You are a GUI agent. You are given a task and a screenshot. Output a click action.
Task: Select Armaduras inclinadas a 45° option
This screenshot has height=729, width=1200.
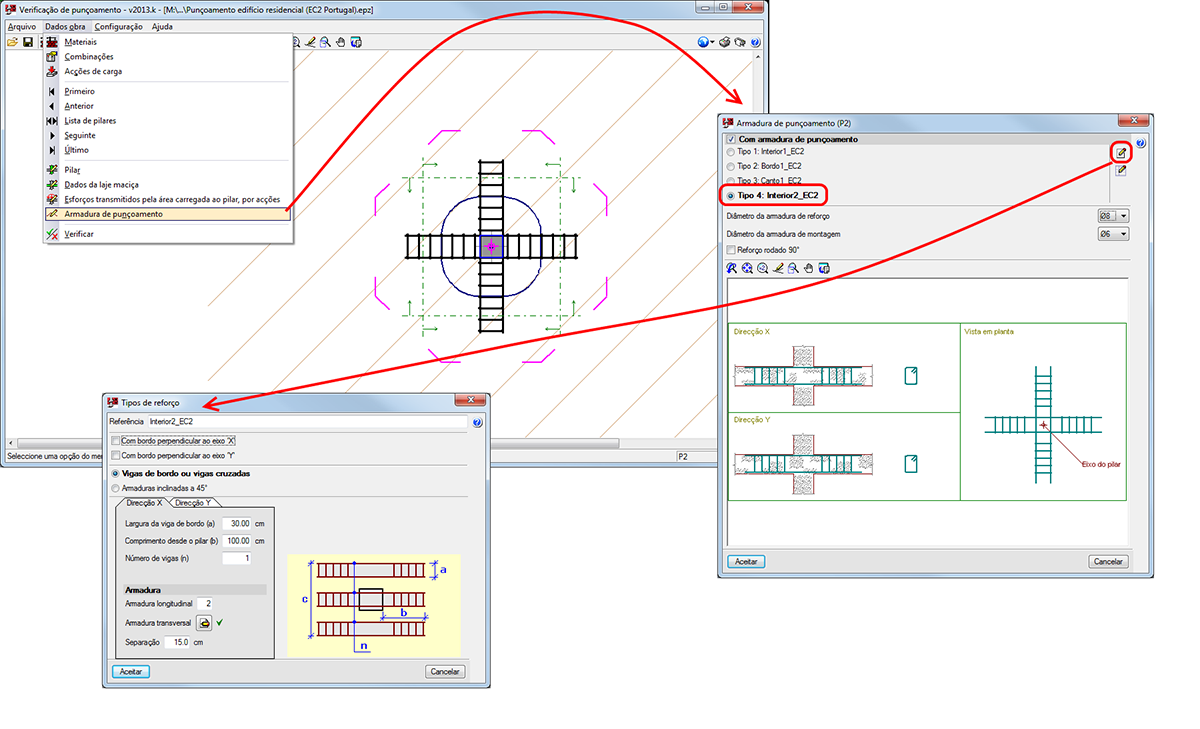(115, 487)
